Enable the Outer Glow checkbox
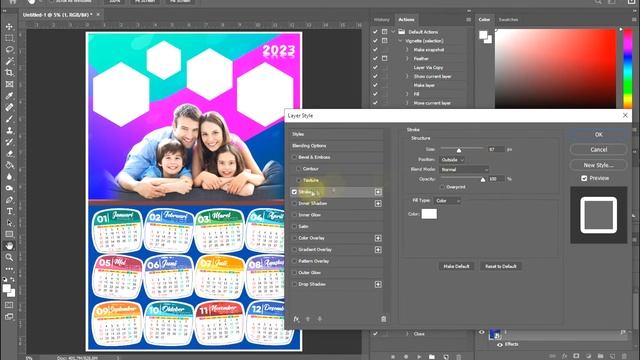Screen dimensions: 640x360 [x=294, y=273]
